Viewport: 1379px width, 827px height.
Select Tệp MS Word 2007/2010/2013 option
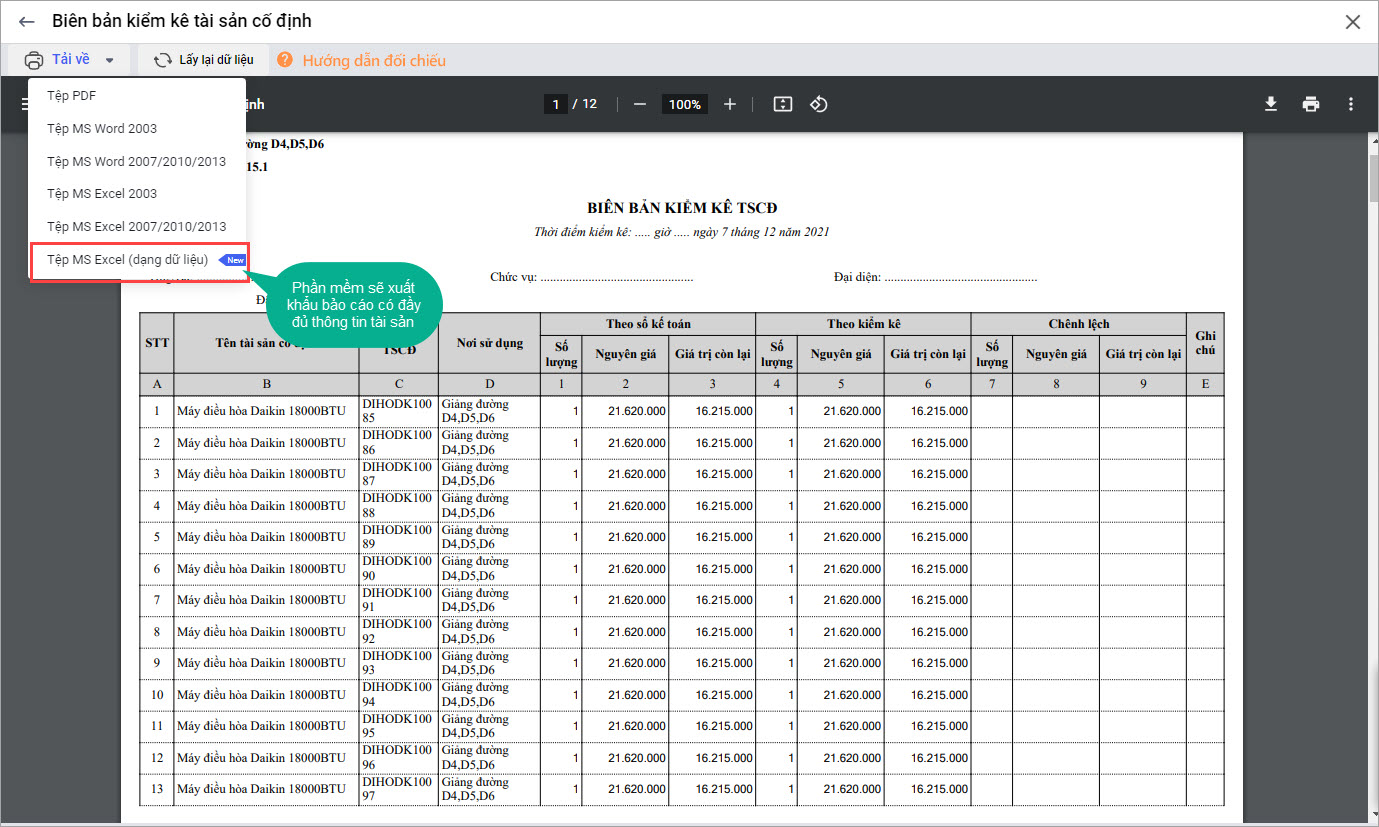pyautogui.click(x=136, y=161)
